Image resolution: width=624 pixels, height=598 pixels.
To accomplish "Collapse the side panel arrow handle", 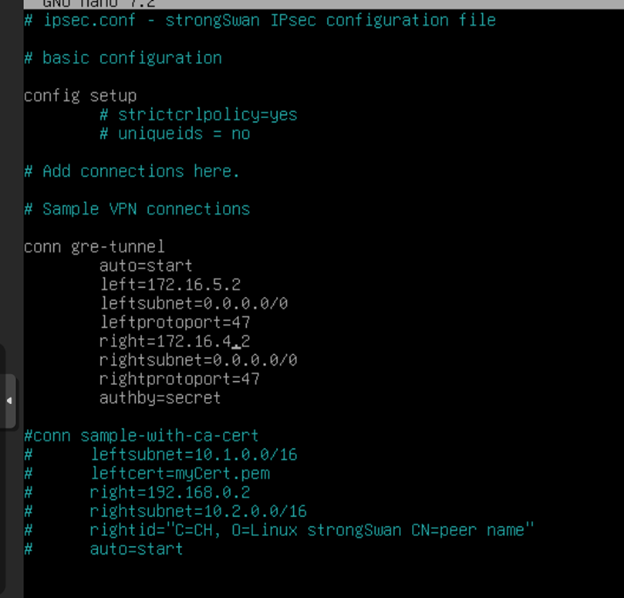I will [x=9, y=400].
